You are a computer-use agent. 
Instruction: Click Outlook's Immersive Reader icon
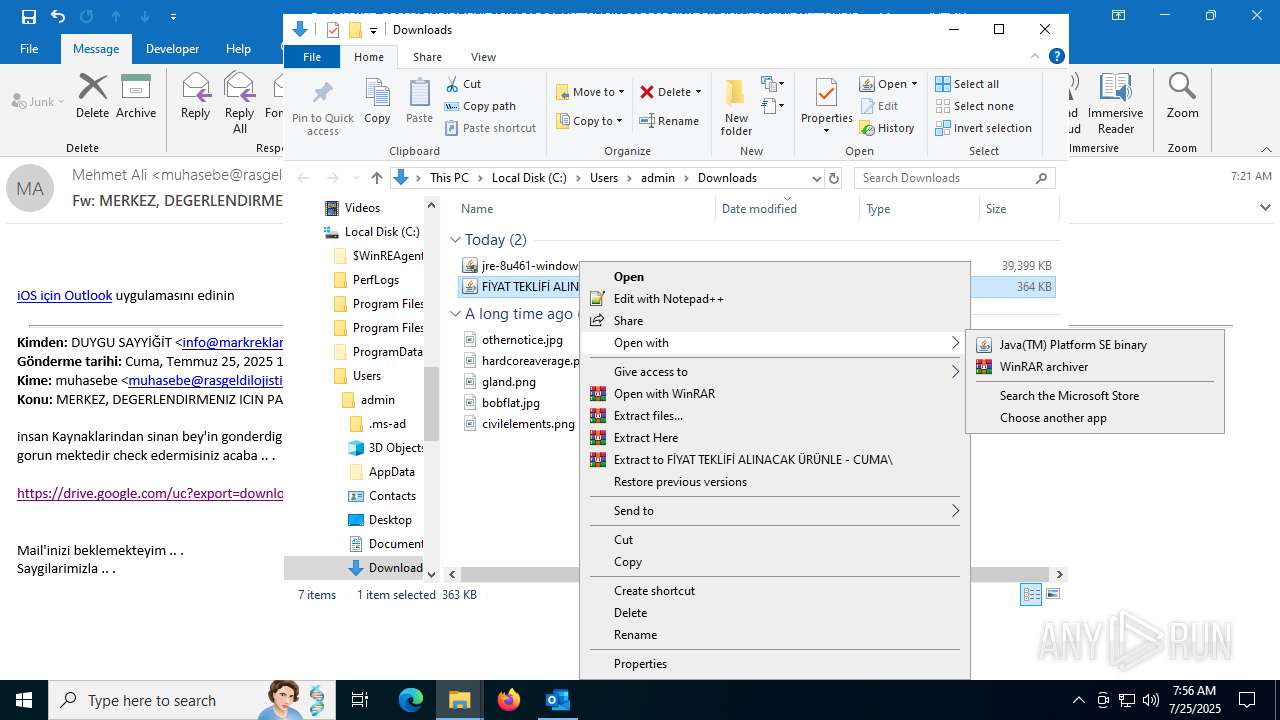[1115, 88]
